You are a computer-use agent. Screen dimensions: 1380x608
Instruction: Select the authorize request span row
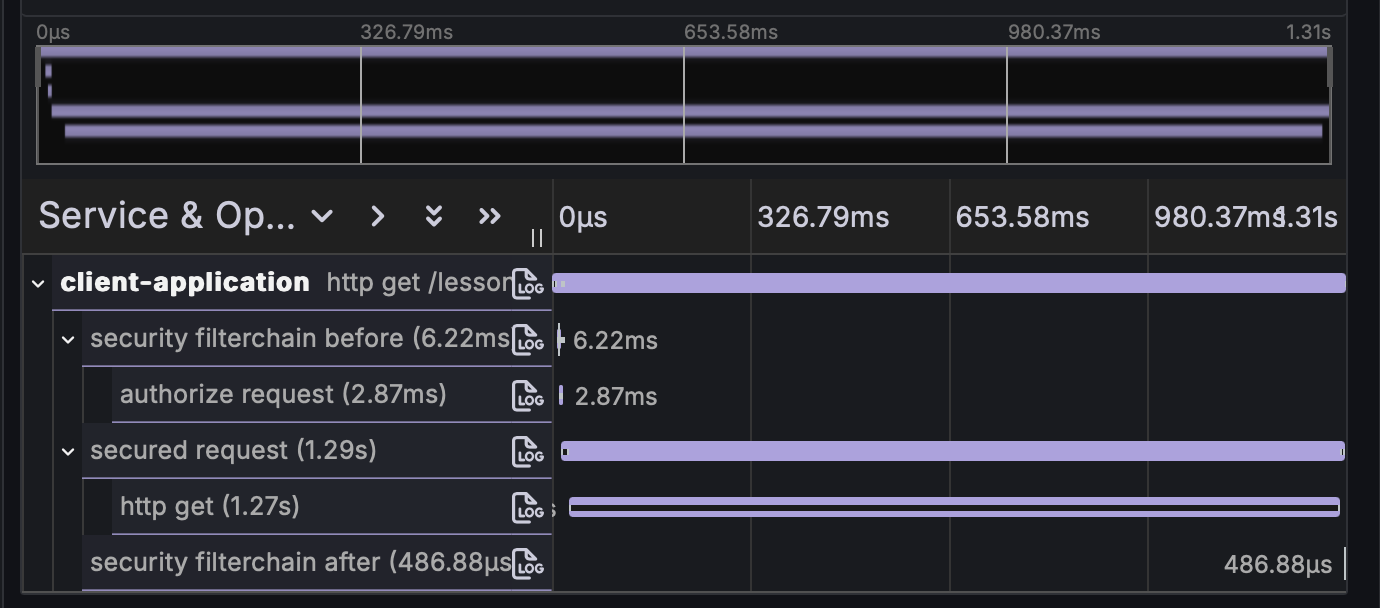pos(280,395)
